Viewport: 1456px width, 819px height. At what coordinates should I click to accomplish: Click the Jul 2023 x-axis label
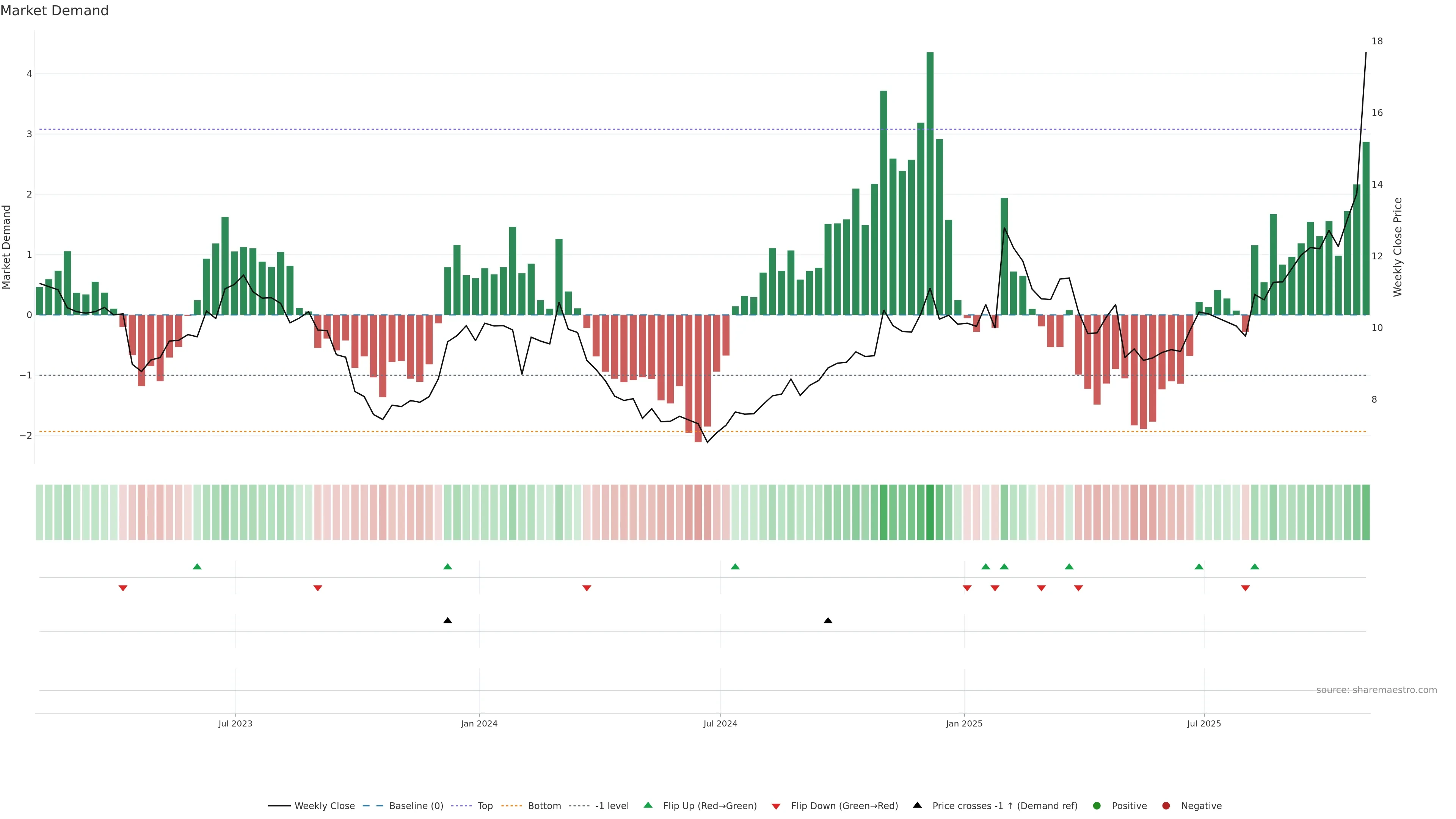[235, 723]
